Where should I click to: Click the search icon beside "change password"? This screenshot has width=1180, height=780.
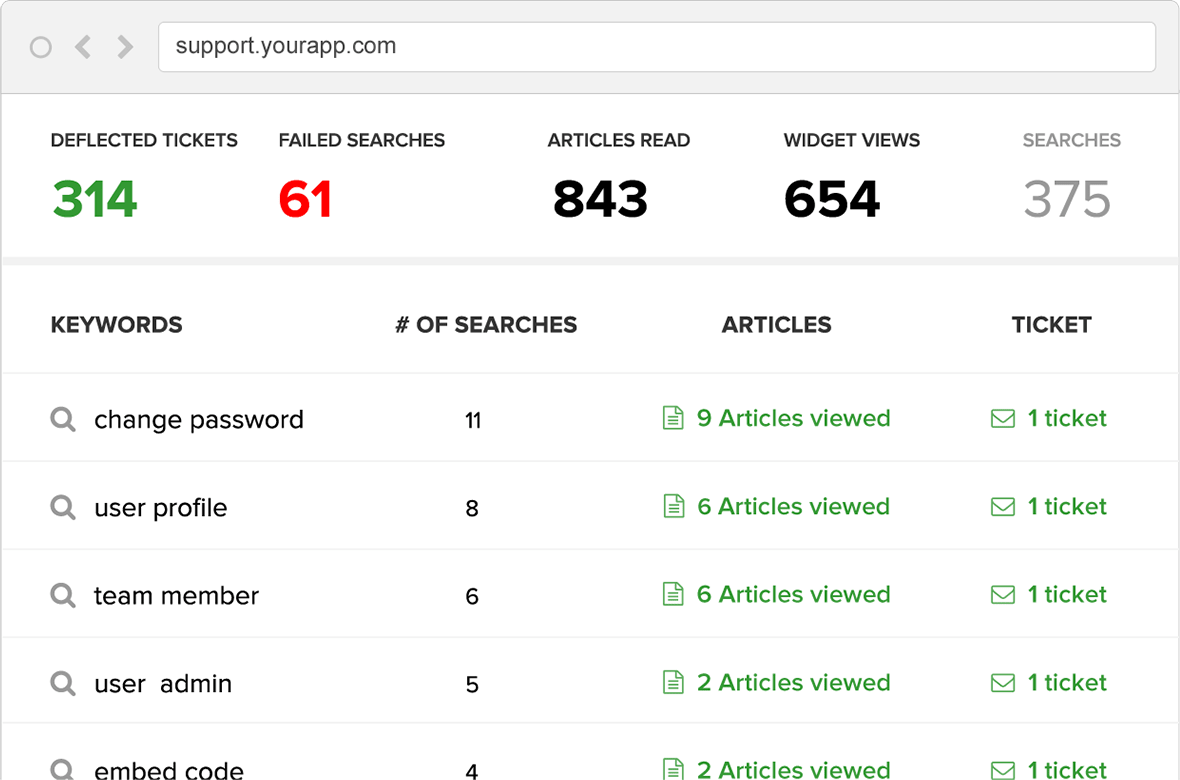point(62,420)
